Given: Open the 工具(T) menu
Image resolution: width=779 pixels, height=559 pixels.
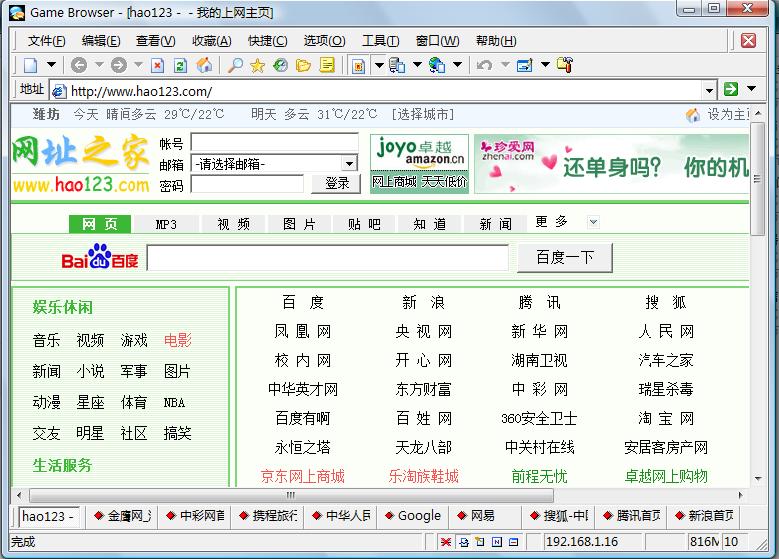Looking at the screenshot, I should pos(381,41).
